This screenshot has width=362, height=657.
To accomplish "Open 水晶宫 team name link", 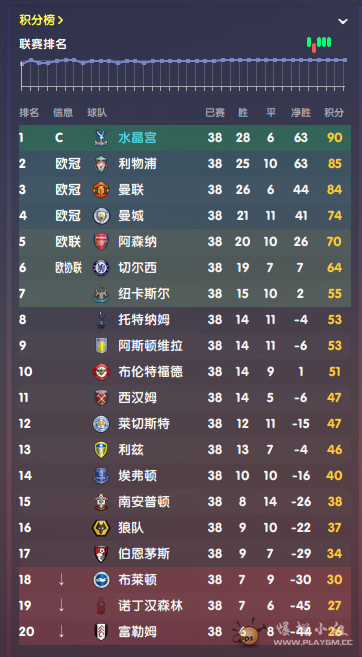I will pyautogui.click(x=137, y=138).
